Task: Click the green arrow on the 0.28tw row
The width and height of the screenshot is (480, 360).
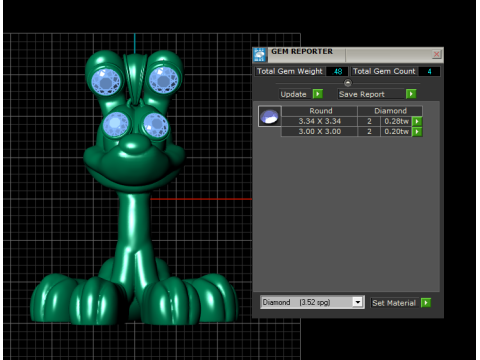Action: click(417, 121)
